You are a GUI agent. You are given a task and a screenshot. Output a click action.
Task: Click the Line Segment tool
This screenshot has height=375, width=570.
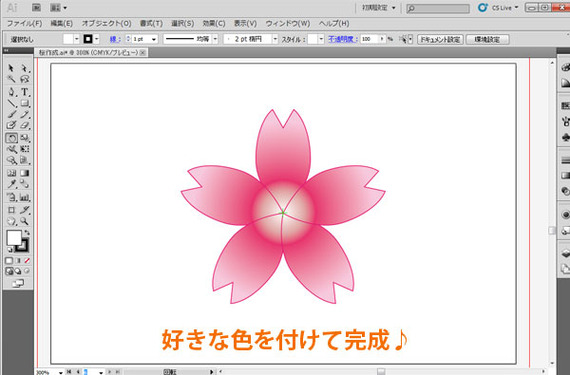(x=11, y=103)
